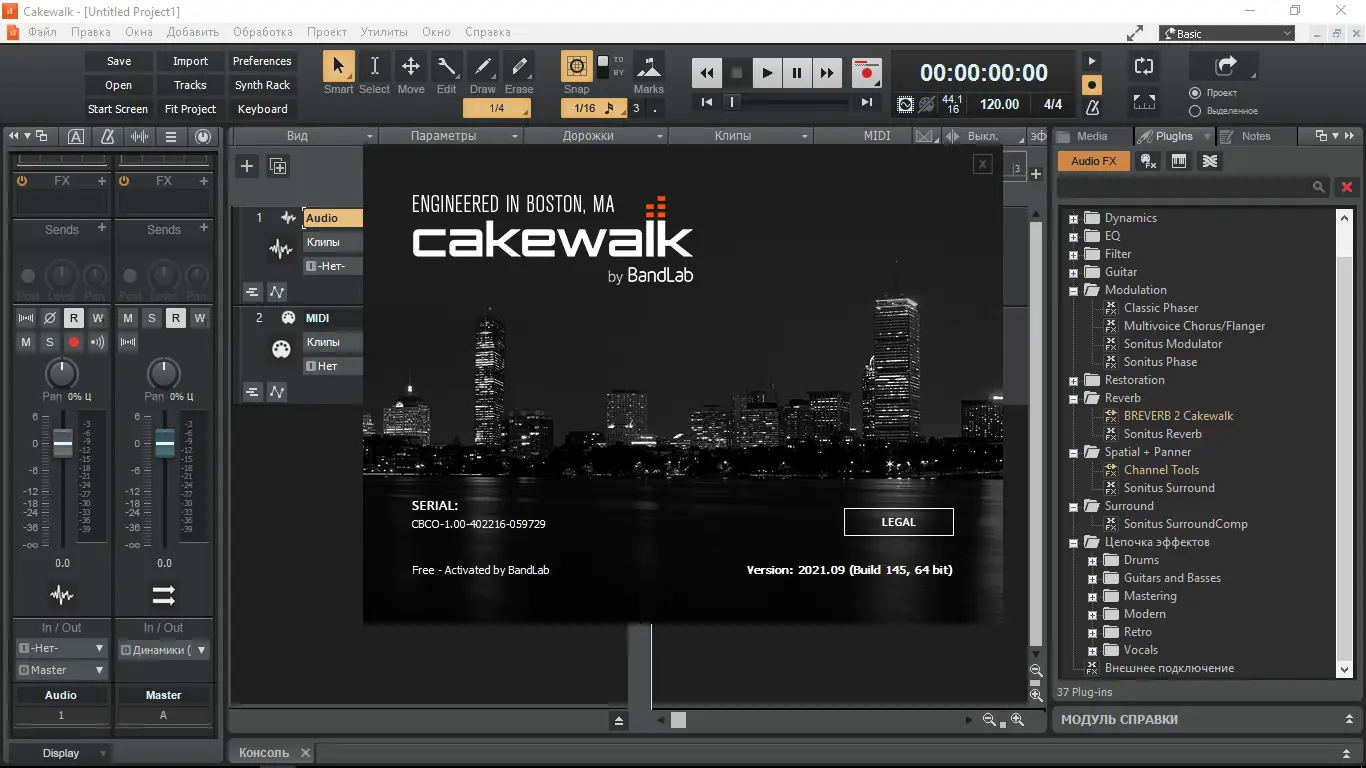Image resolution: width=1366 pixels, height=768 pixels.
Task: Mute the Master channel strip
Action: [128, 318]
